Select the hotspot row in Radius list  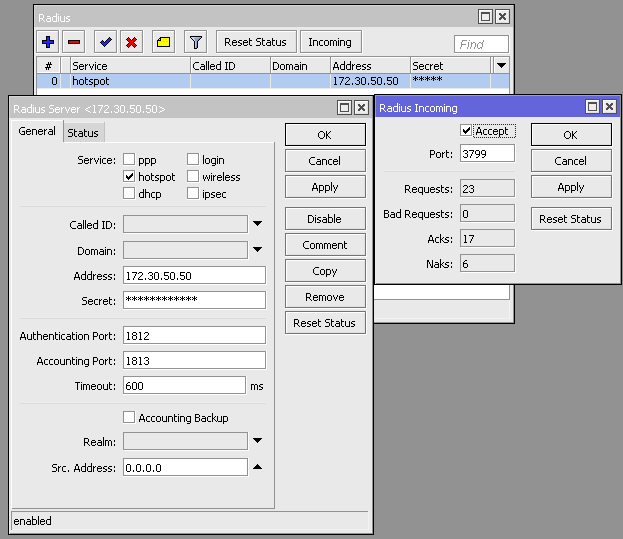point(200,81)
